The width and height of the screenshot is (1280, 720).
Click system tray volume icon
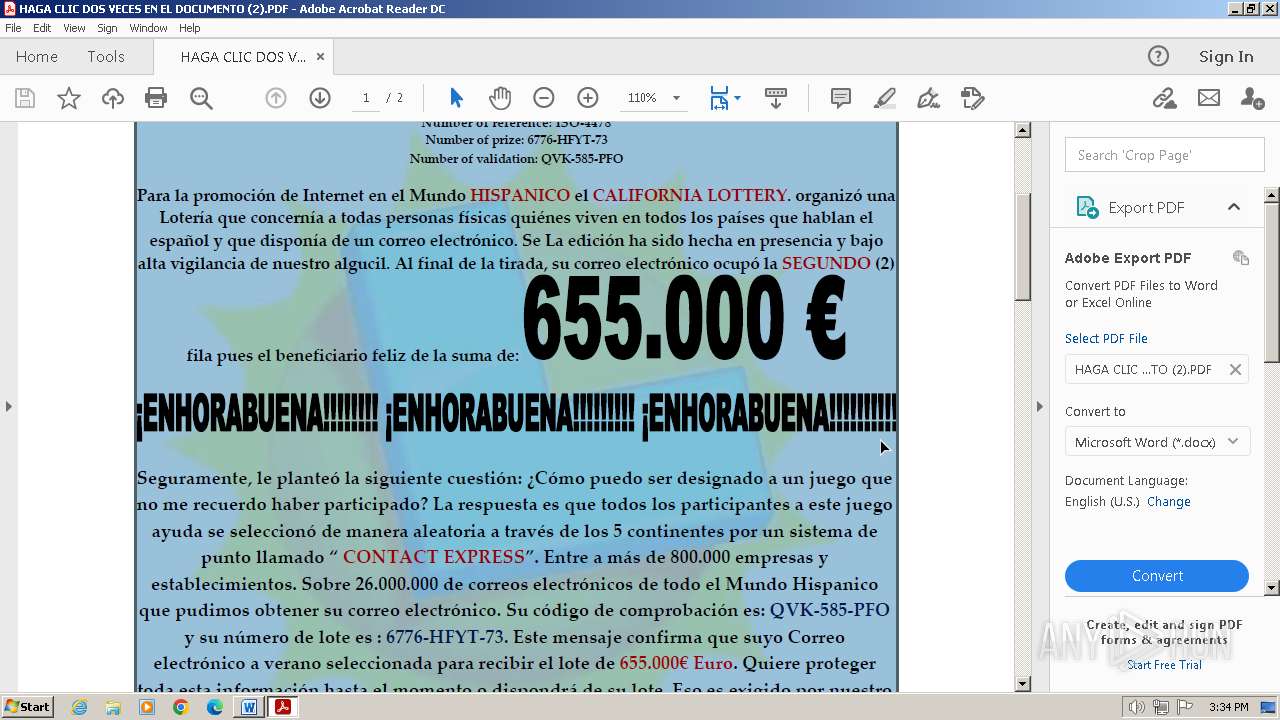tap(1138, 707)
